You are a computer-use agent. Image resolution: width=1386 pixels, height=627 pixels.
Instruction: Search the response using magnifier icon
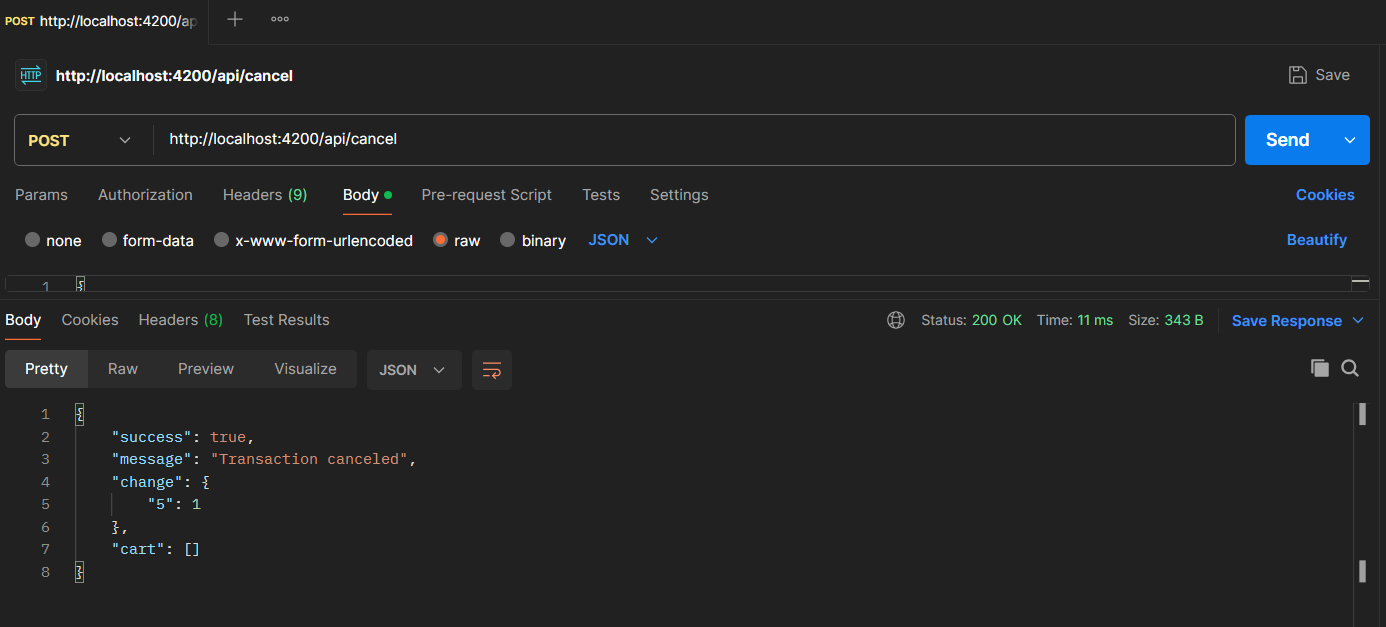coord(1350,368)
